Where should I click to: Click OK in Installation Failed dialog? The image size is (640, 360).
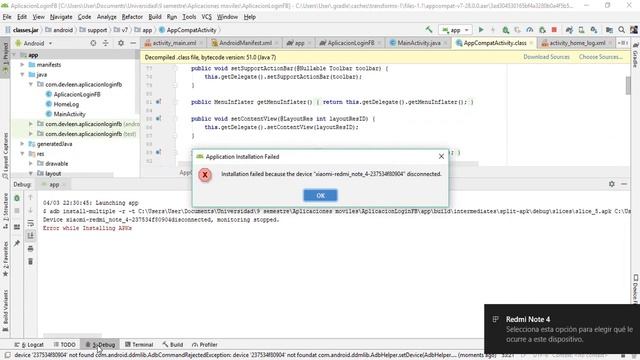(320, 196)
